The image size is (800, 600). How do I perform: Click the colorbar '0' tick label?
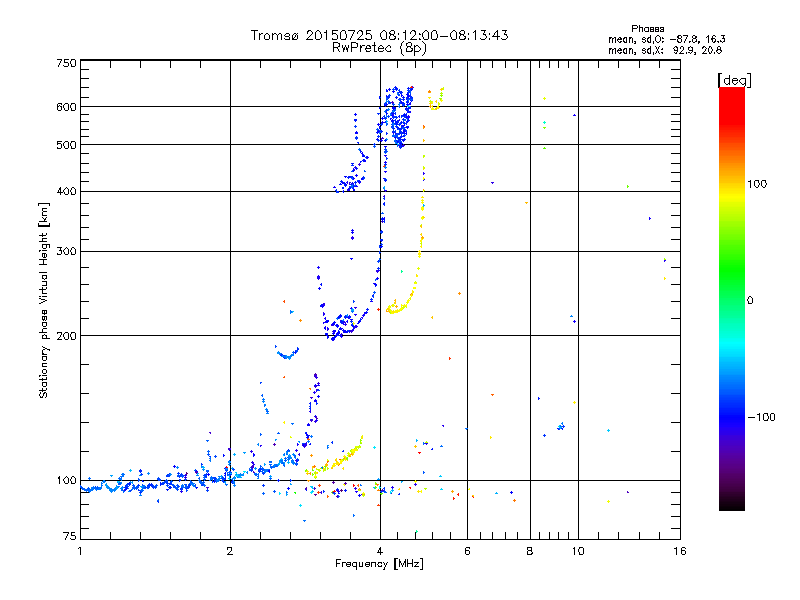point(750,301)
